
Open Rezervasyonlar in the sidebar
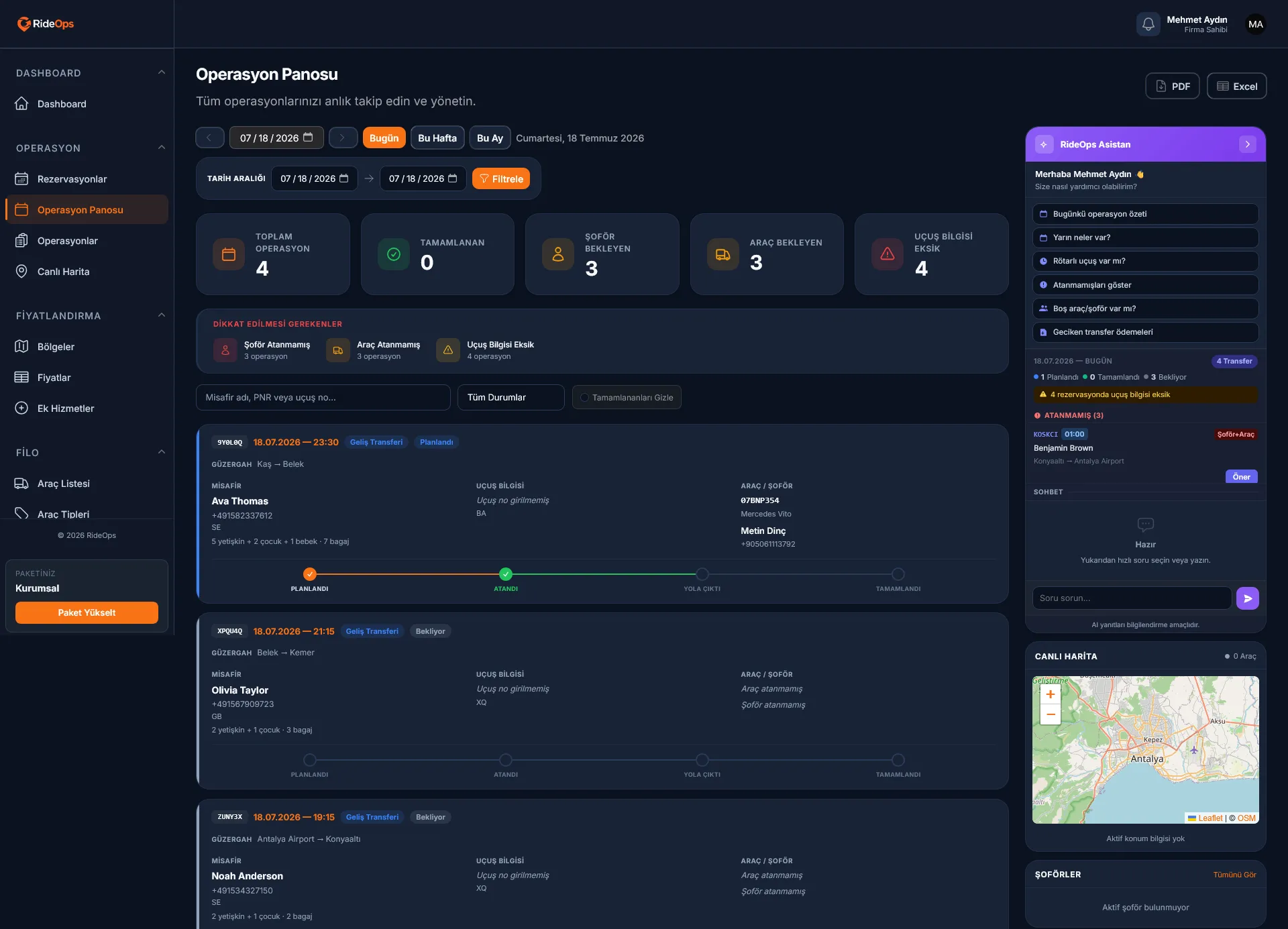coord(87,179)
